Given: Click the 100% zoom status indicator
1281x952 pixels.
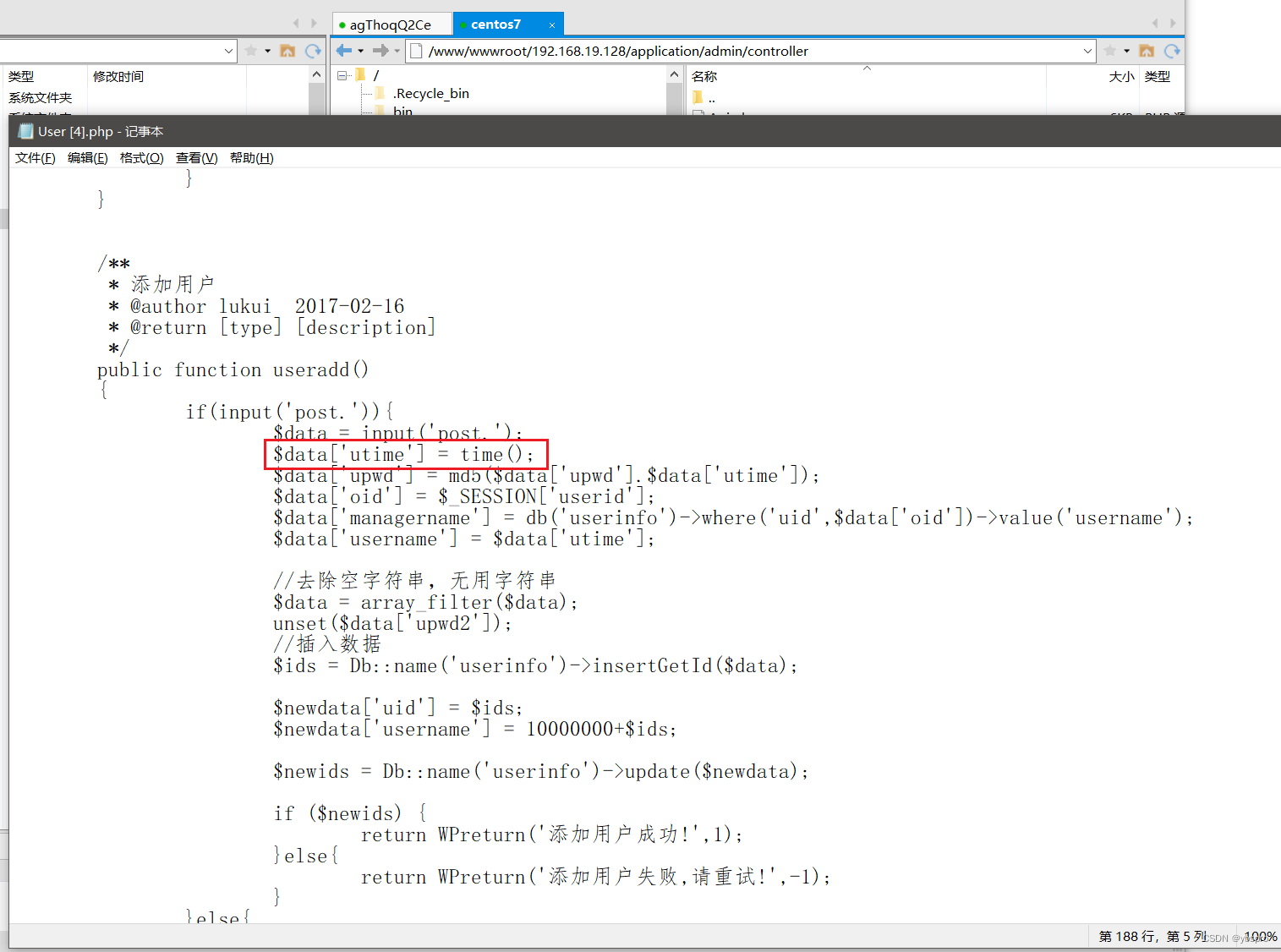Looking at the screenshot, I should [1260, 936].
